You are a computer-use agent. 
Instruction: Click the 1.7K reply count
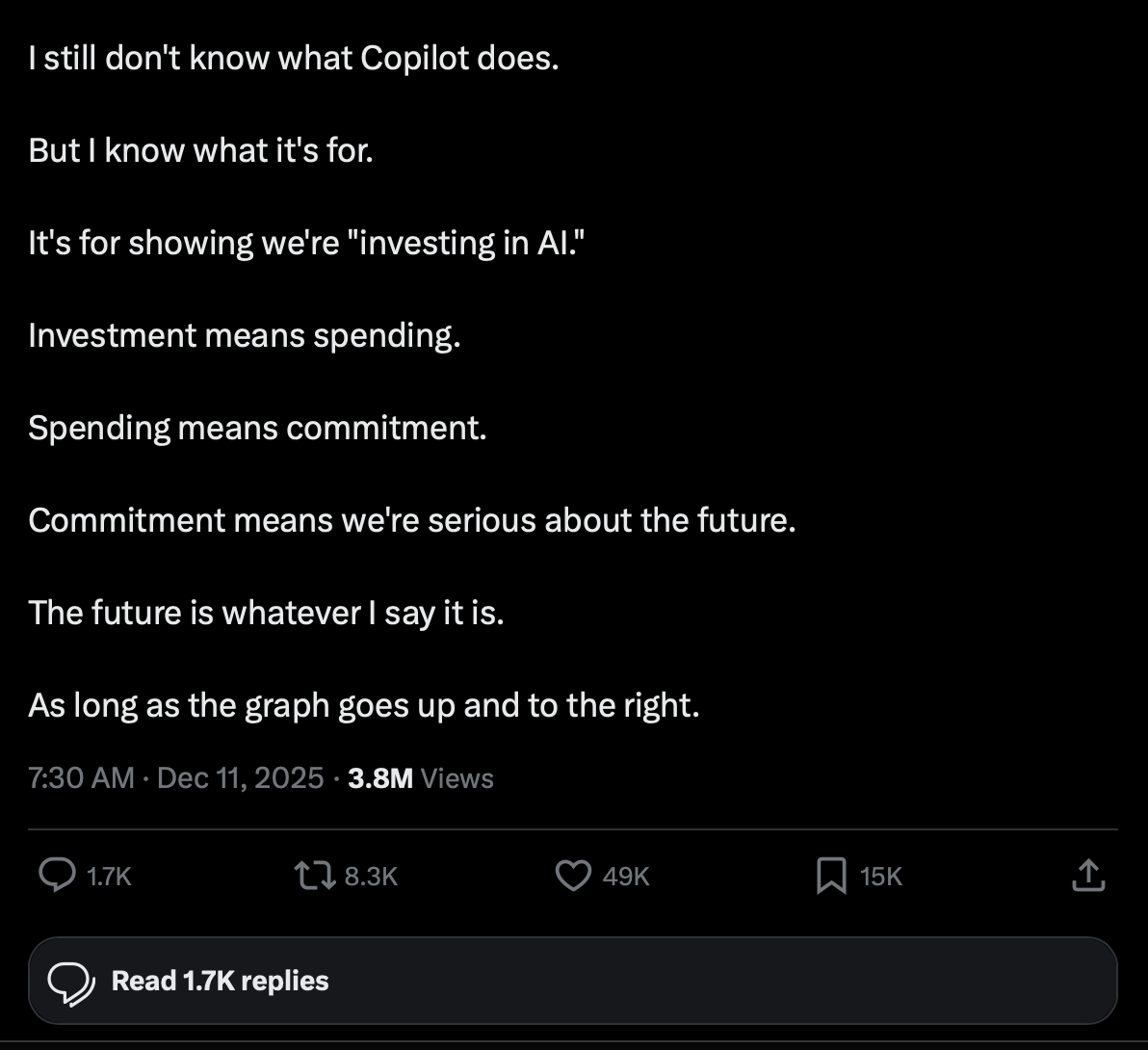108,877
